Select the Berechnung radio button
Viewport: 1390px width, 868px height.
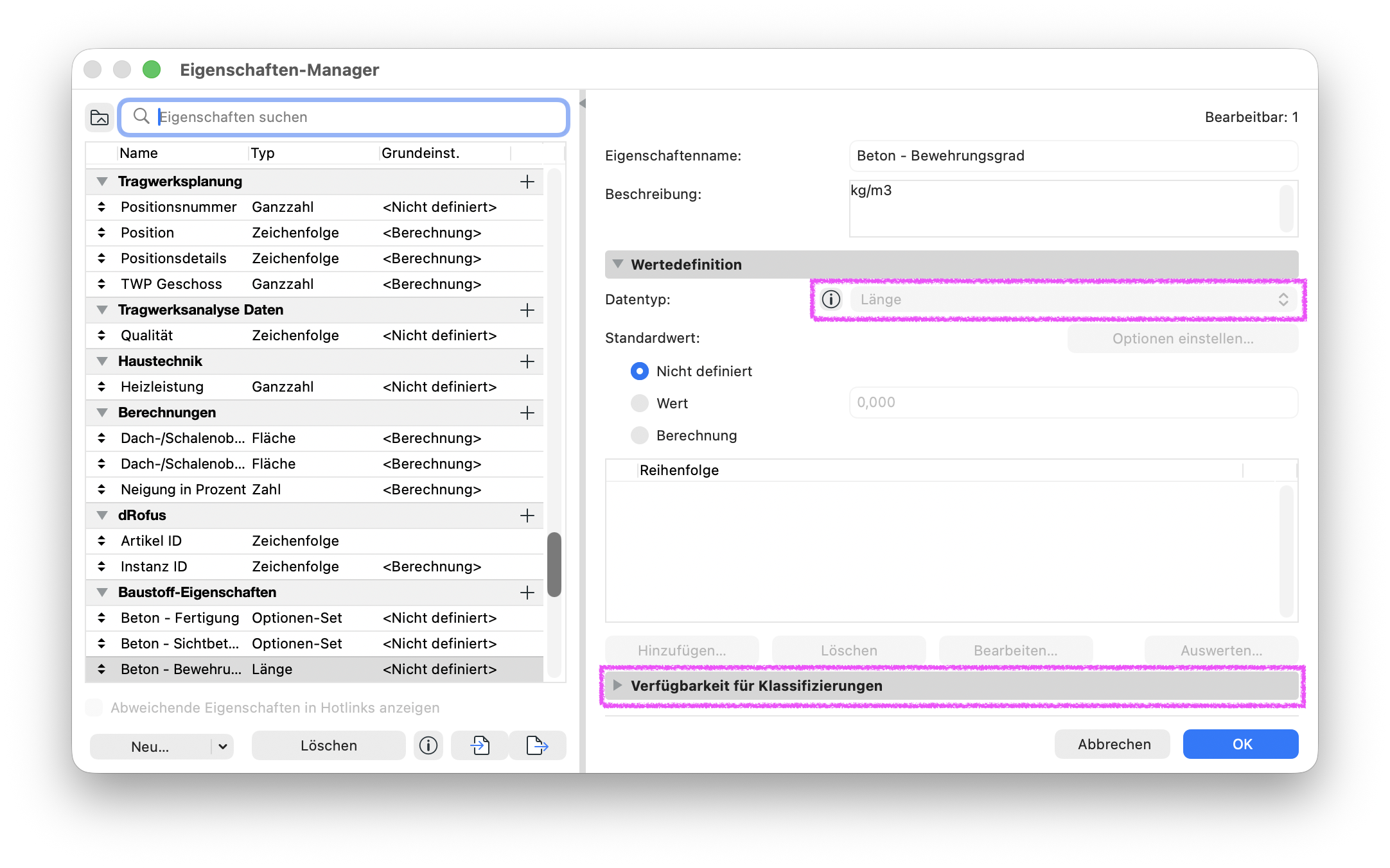pyautogui.click(x=640, y=435)
